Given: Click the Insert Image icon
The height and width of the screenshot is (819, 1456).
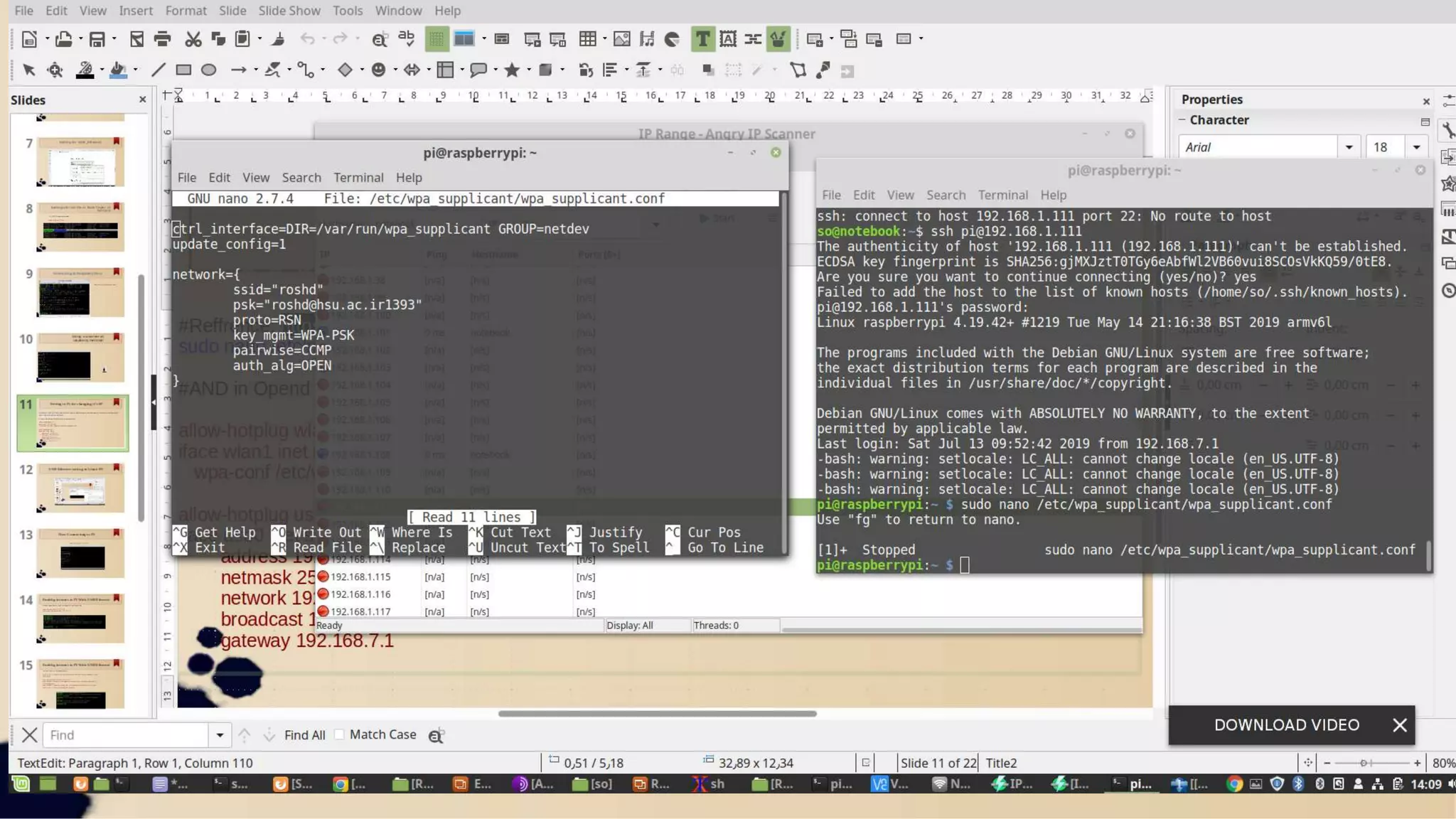Looking at the screenshot, I should tap(621, 39).
